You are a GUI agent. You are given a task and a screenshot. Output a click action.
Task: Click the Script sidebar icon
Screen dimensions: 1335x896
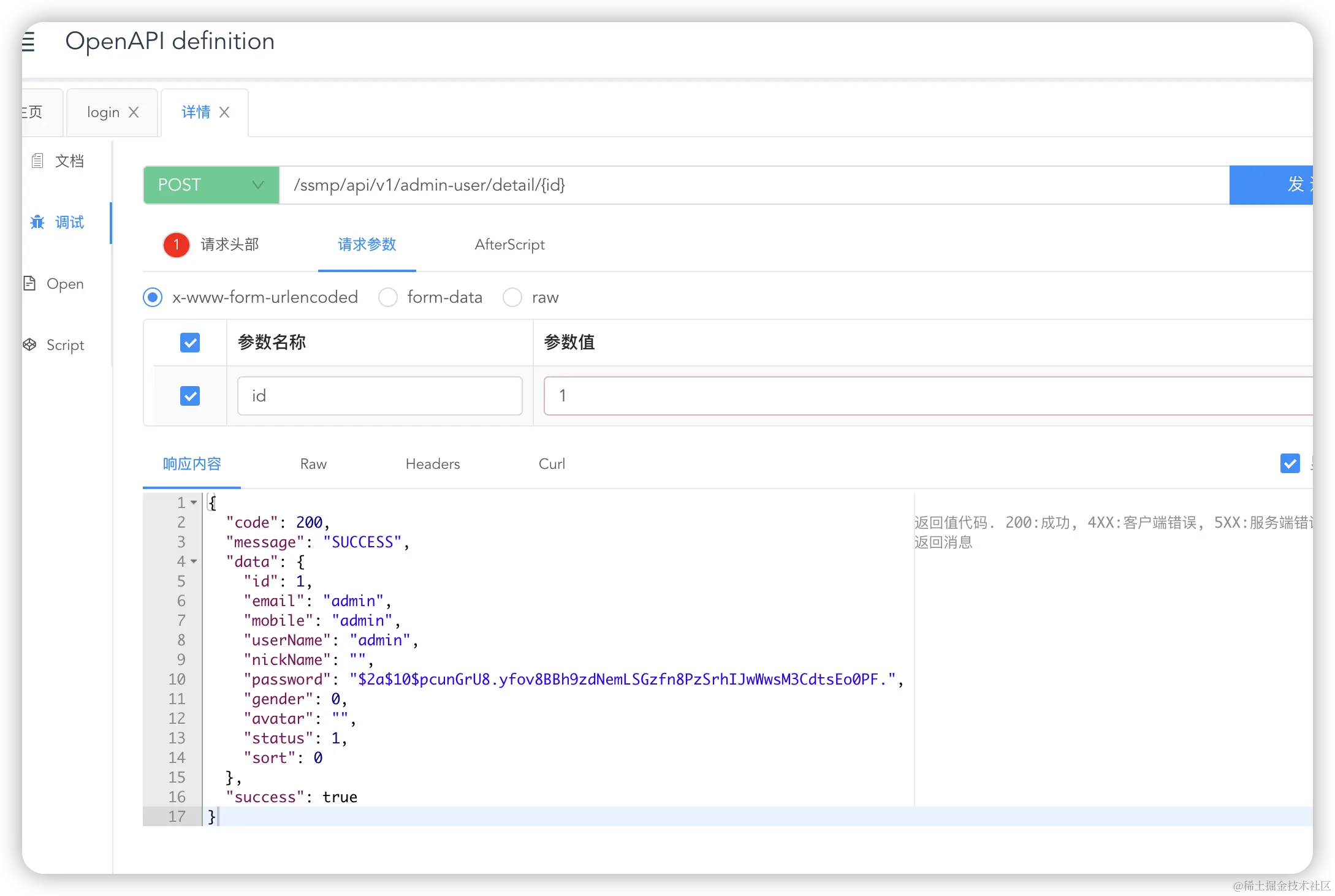click(x=29, y=344)
